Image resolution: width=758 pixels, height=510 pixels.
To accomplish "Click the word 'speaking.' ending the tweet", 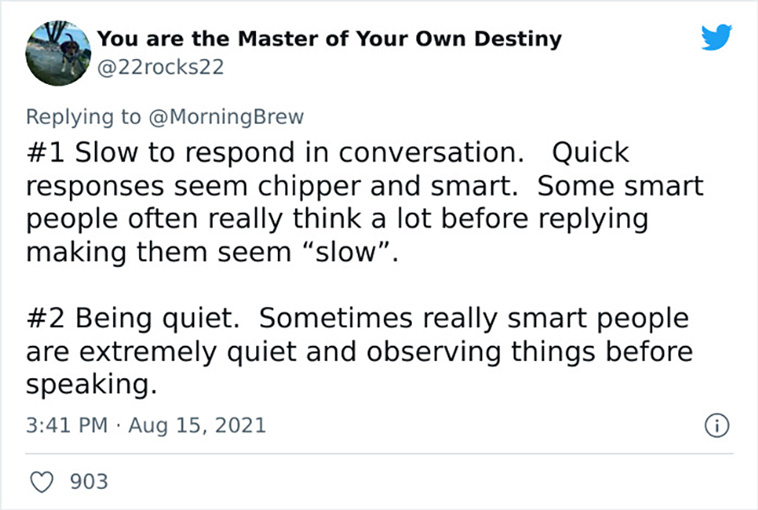I will (91, 386).
